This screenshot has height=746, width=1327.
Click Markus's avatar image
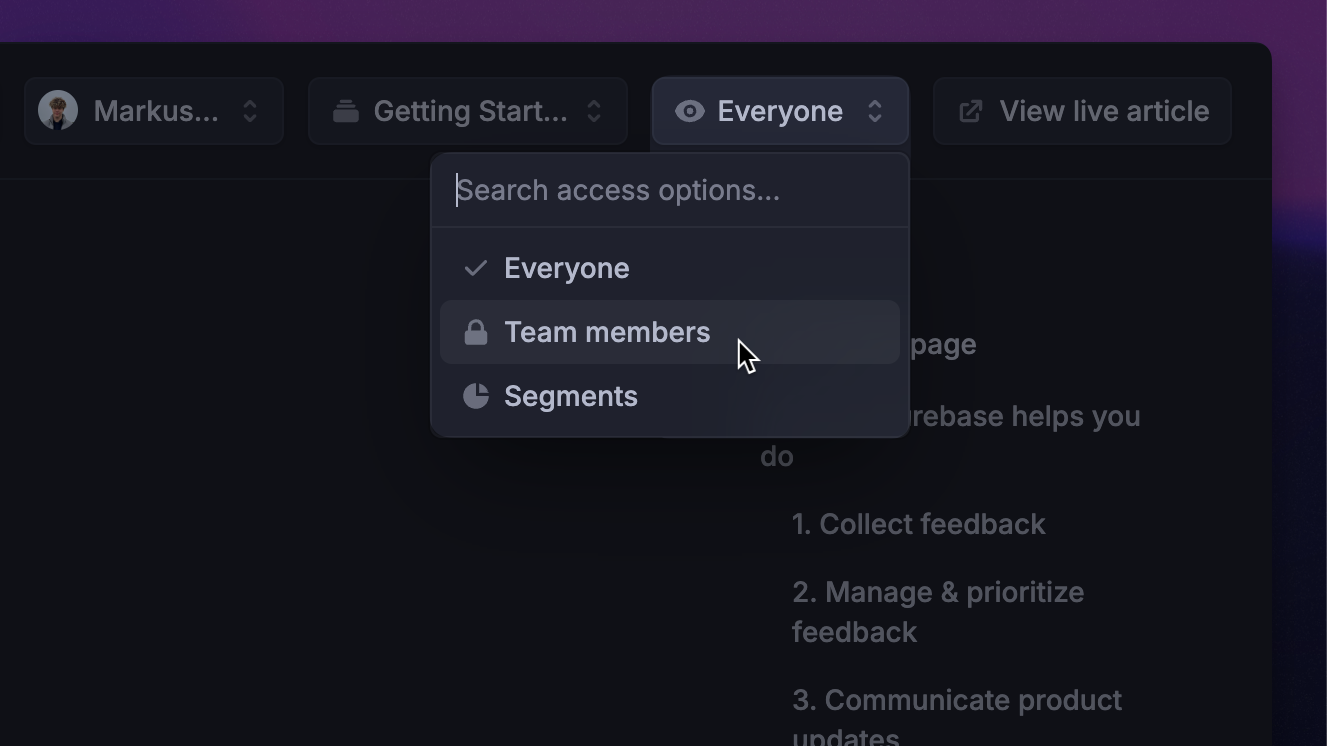pyautogui.click(x=59, y=110)
